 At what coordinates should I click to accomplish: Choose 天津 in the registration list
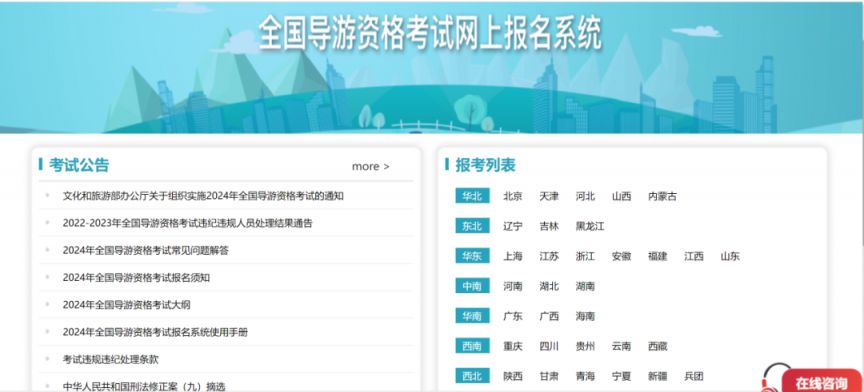coord(549,196)
